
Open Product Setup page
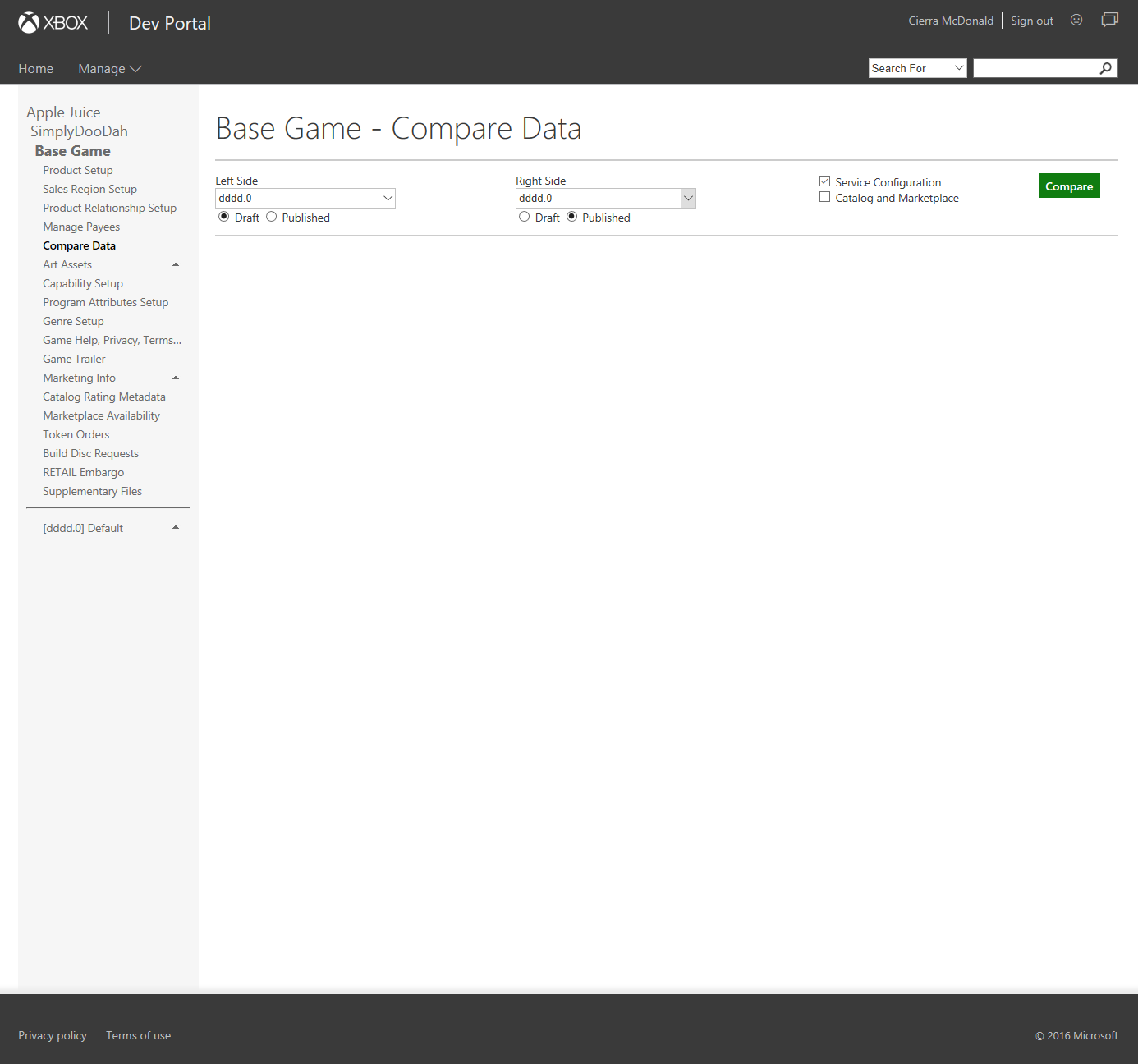[x=78, y=170]
